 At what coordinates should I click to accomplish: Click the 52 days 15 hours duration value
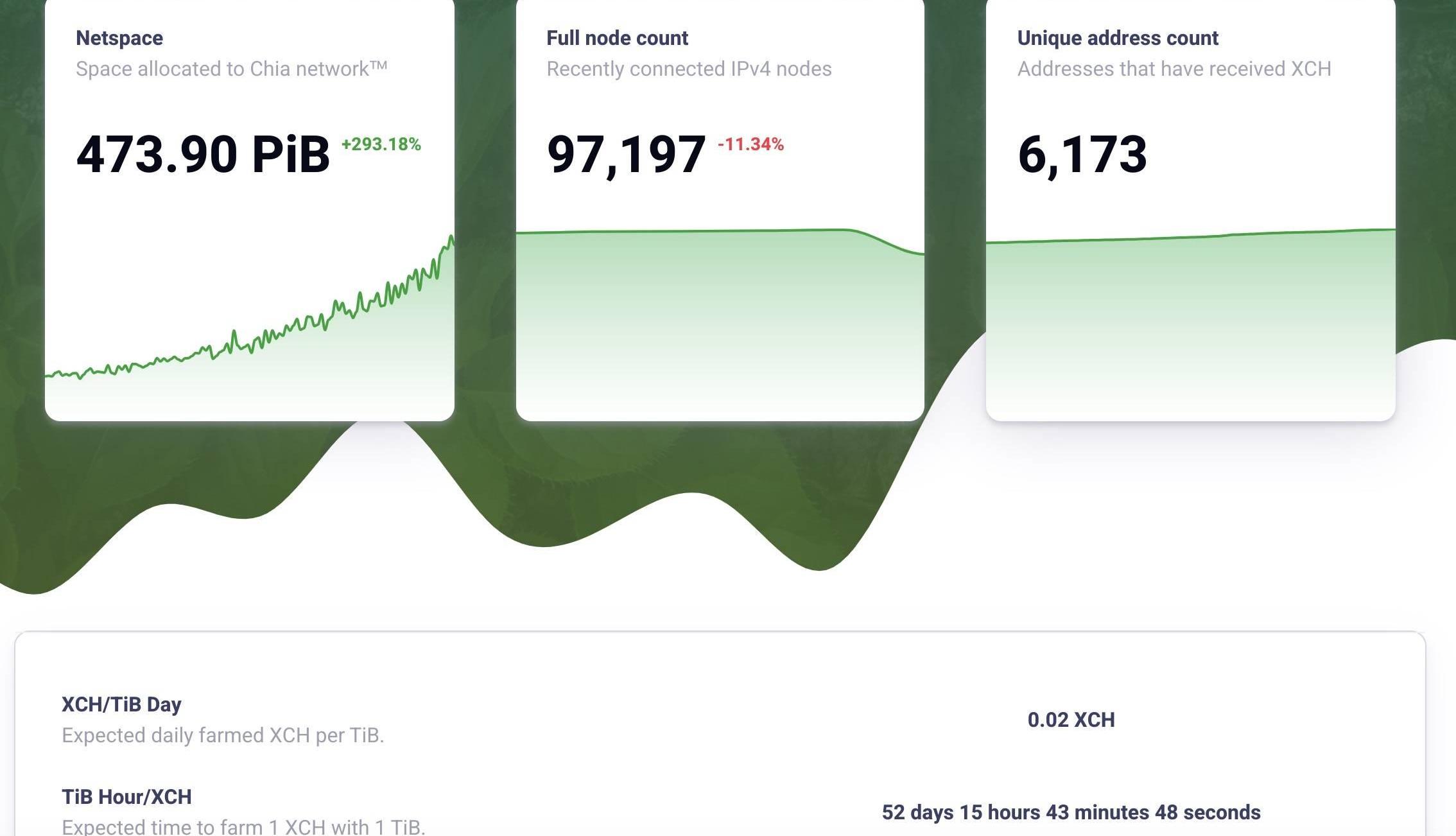[1071, 812]
